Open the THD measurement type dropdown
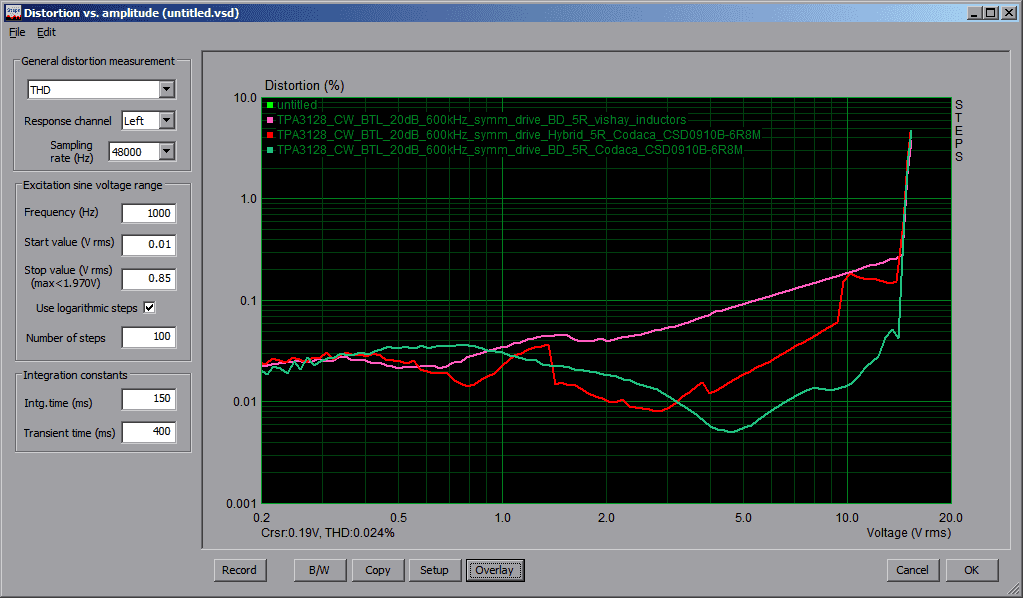Screen dimensions: 1023x598 [x=166, y=90]
